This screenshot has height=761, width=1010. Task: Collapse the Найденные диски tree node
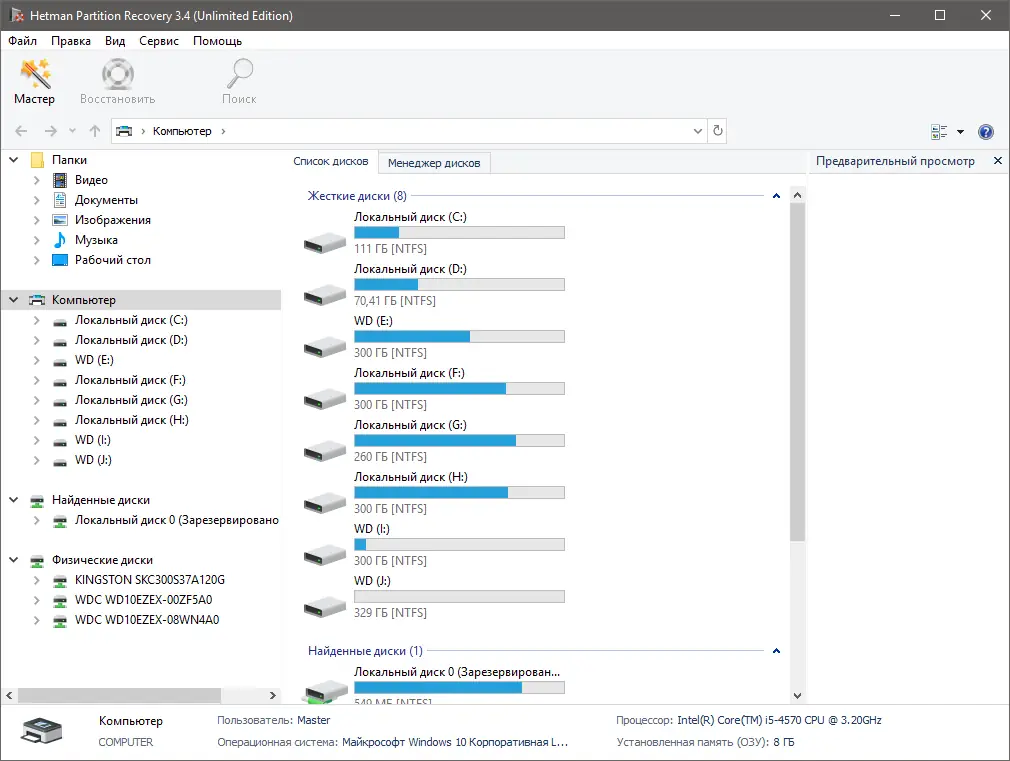[x=14, y=499]
